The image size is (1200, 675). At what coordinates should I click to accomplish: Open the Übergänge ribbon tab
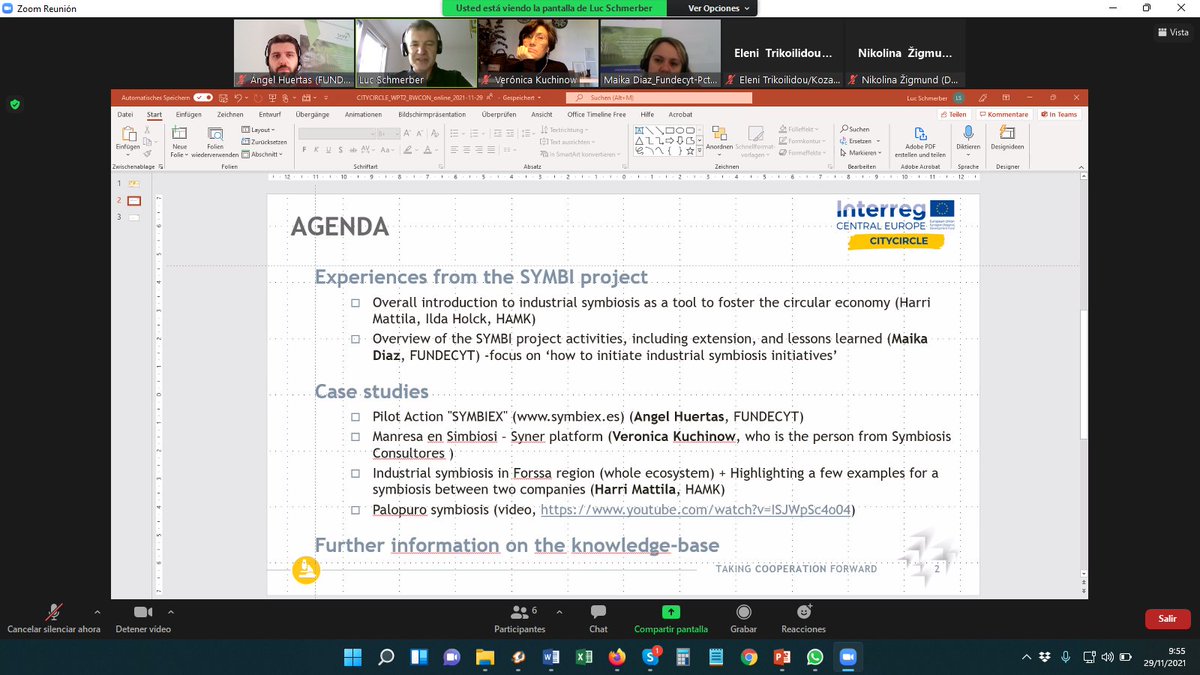coord(312,115)
